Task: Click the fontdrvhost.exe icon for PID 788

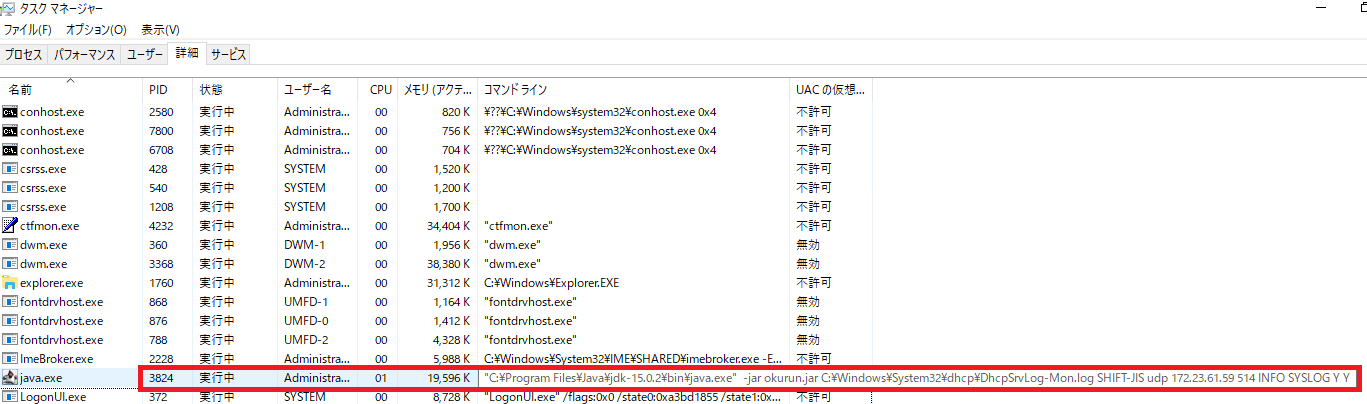Action: click(x=10, y=340)
